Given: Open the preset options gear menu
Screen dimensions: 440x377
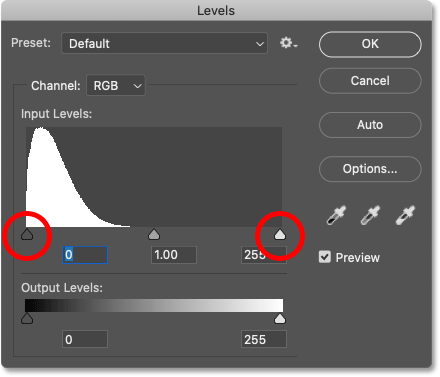Looking at the screenshot, I should click(288, 43).
